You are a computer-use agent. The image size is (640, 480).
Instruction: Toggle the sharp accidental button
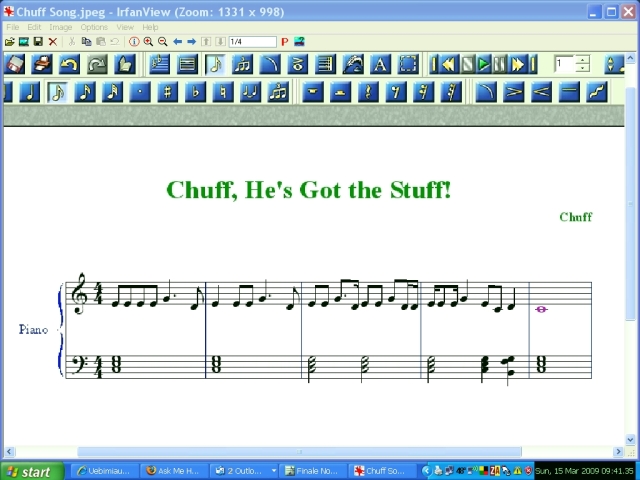[168, 92]
